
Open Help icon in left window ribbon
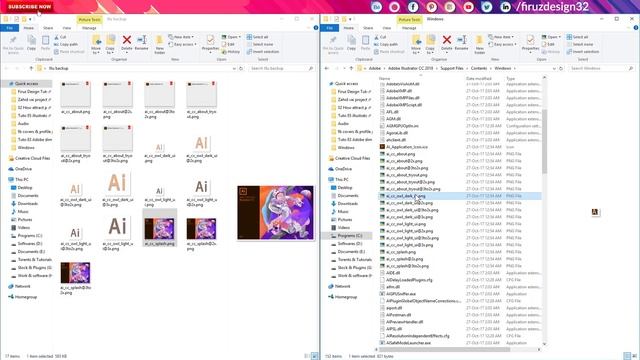[x=316, y=28]
